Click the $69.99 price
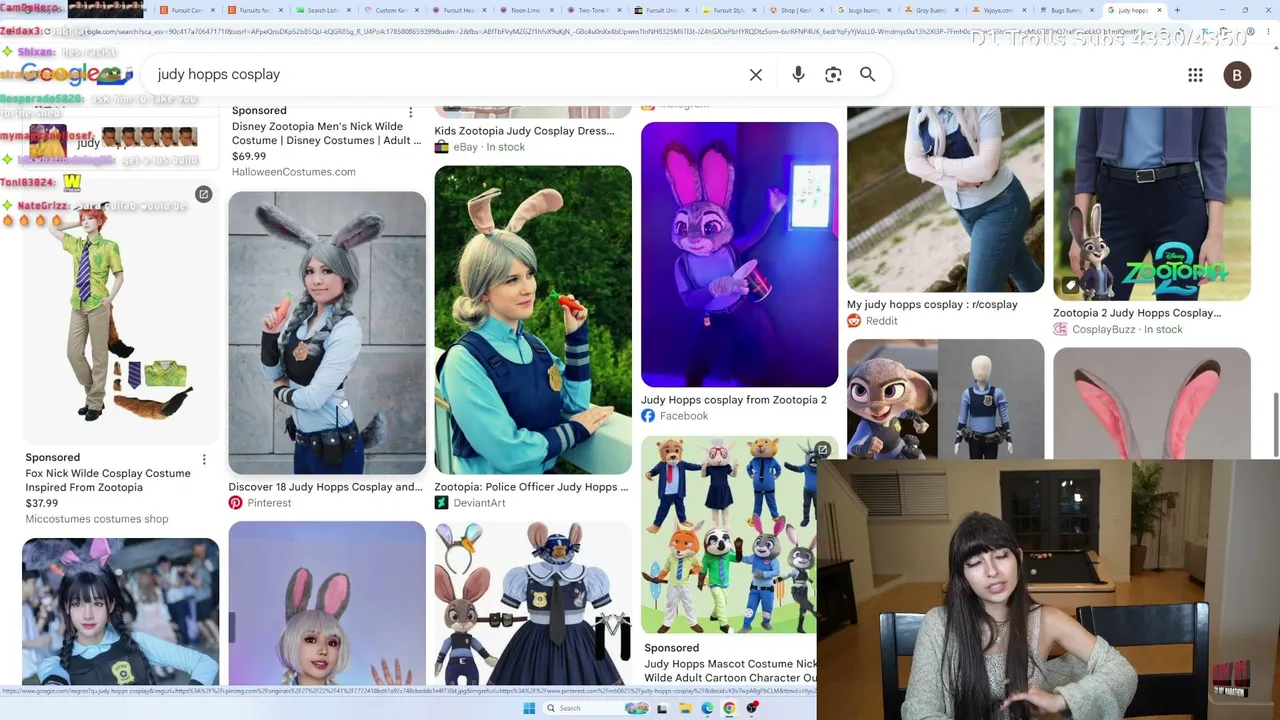The height and width of the screenshot is (720, 1280). [249, 156]
